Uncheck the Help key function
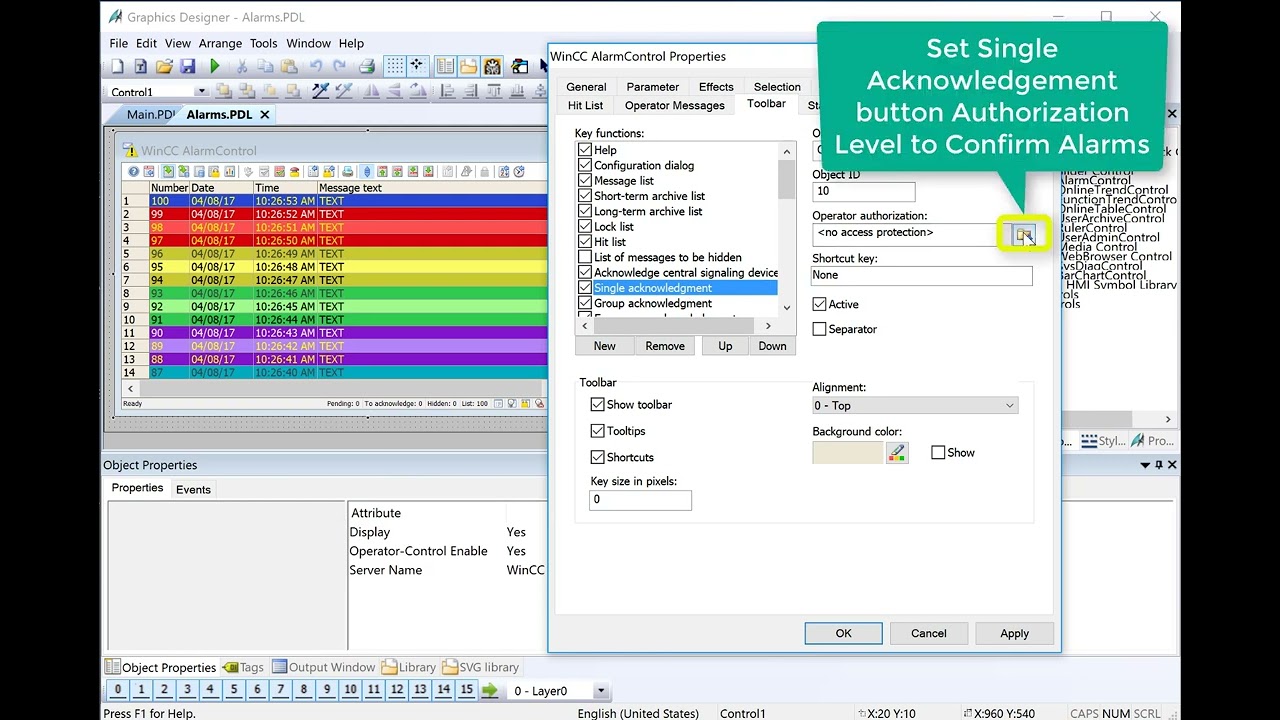The width and height of the screenshot is (1280, 720). point(585,150)
